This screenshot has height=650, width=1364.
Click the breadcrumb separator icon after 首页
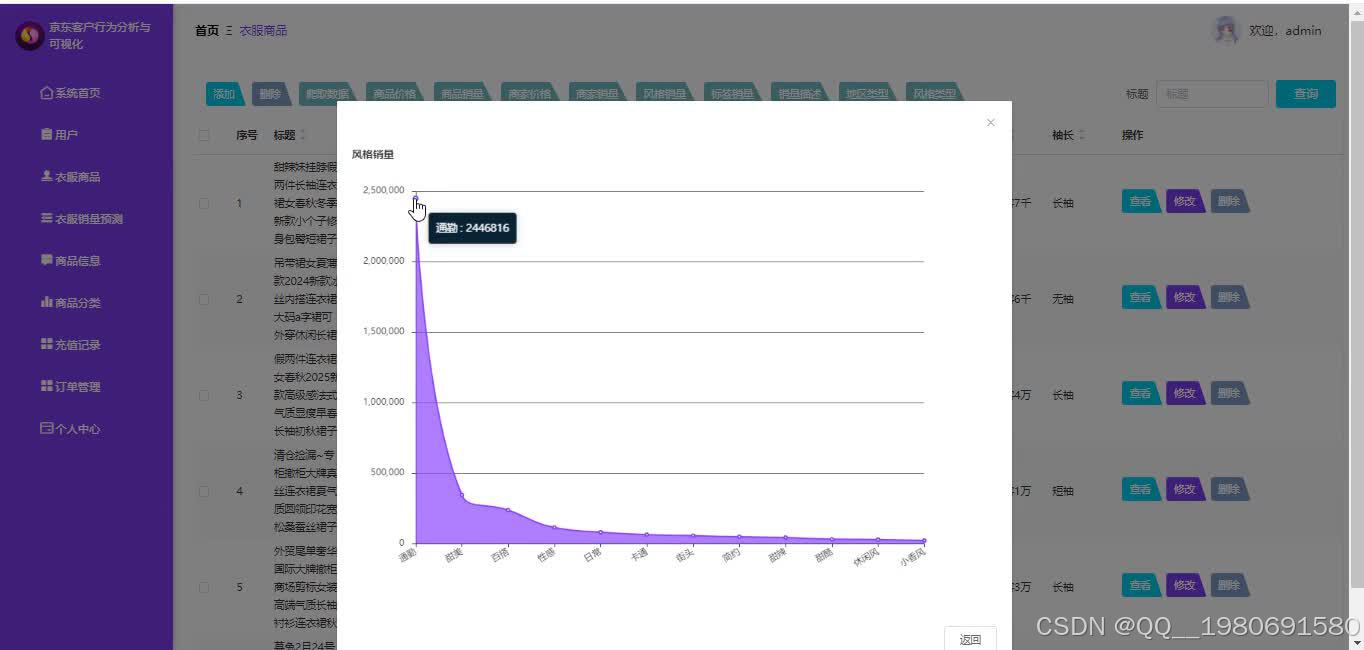(x=229, y=31)
